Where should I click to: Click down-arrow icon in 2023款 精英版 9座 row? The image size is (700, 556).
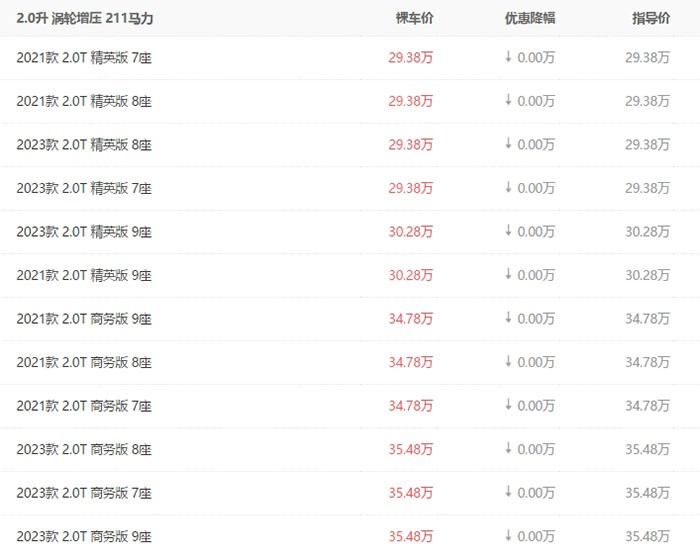click(508, 231)
